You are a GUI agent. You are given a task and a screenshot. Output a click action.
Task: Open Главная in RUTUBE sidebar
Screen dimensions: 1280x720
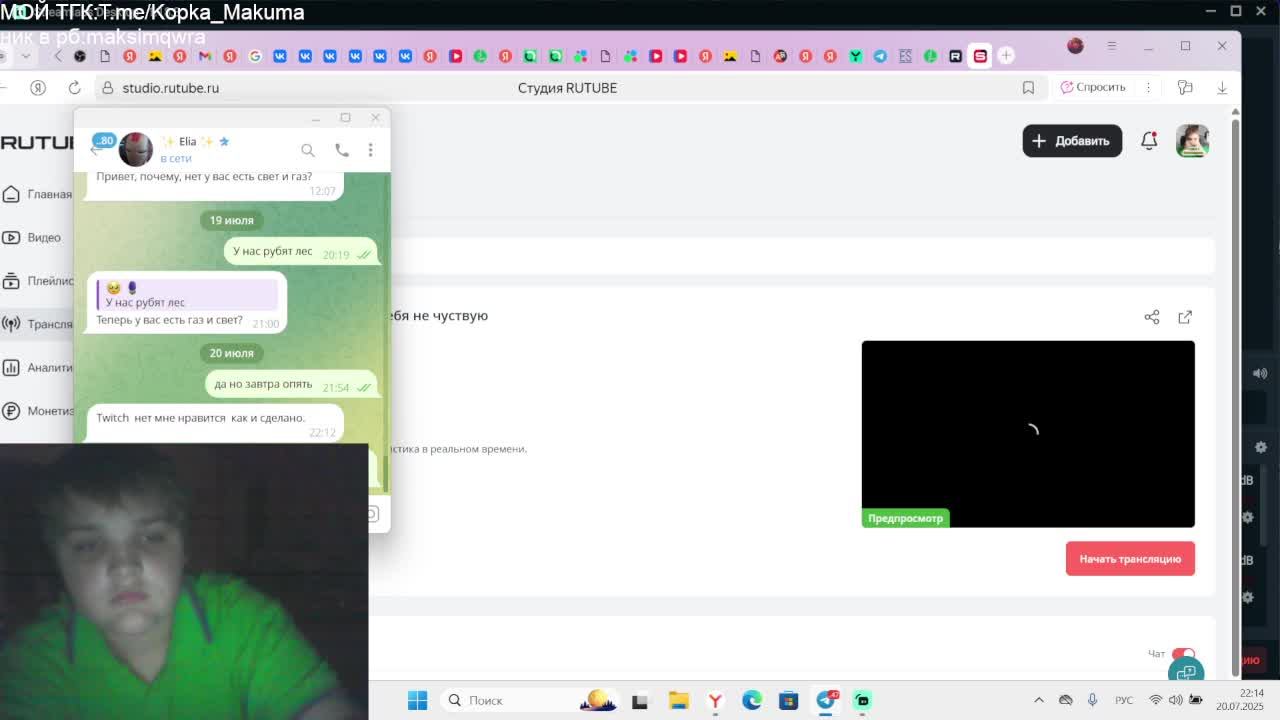37,194
